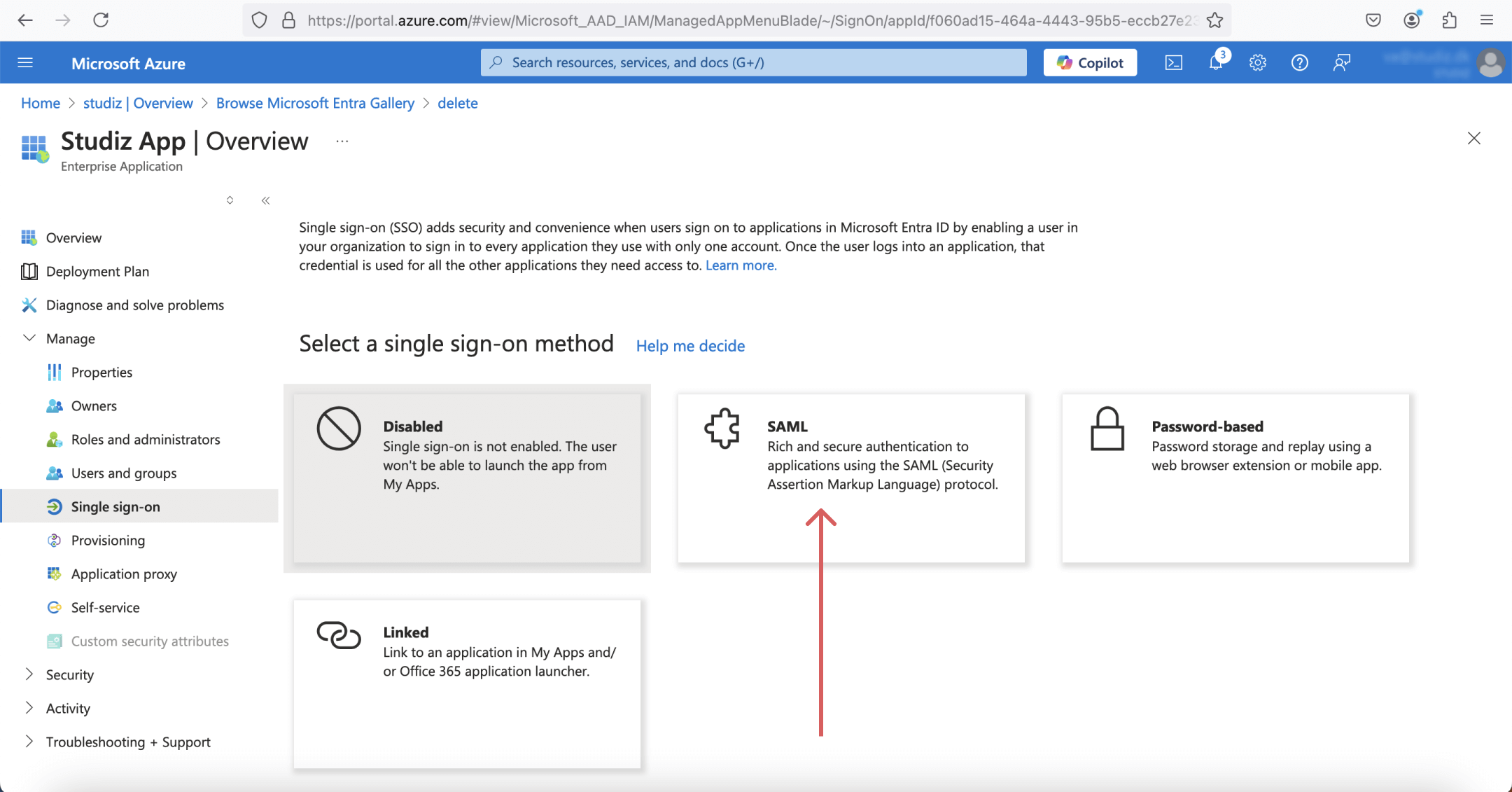This screenshot has height=792, width=1512.
Task: Click the SAML puzzle piece icon
Action: 722,428
